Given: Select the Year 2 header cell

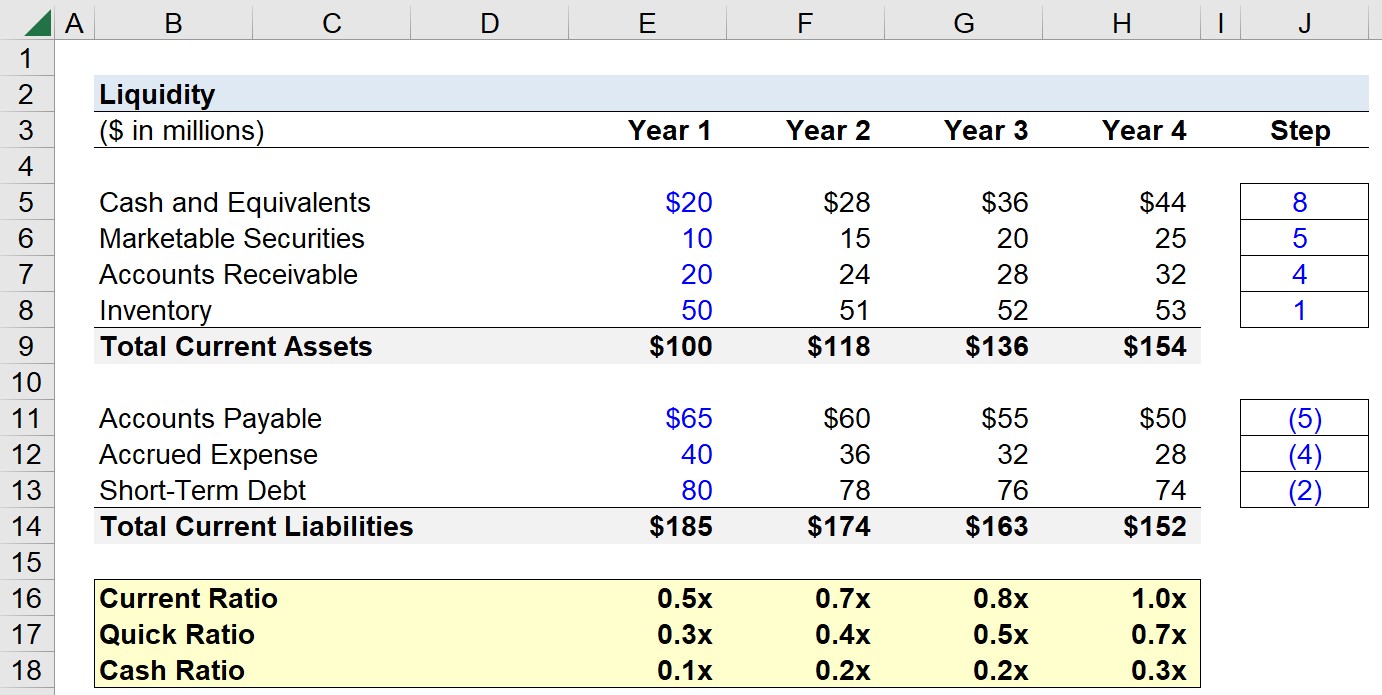Looking at the screenshot, I should click(828, 131).
